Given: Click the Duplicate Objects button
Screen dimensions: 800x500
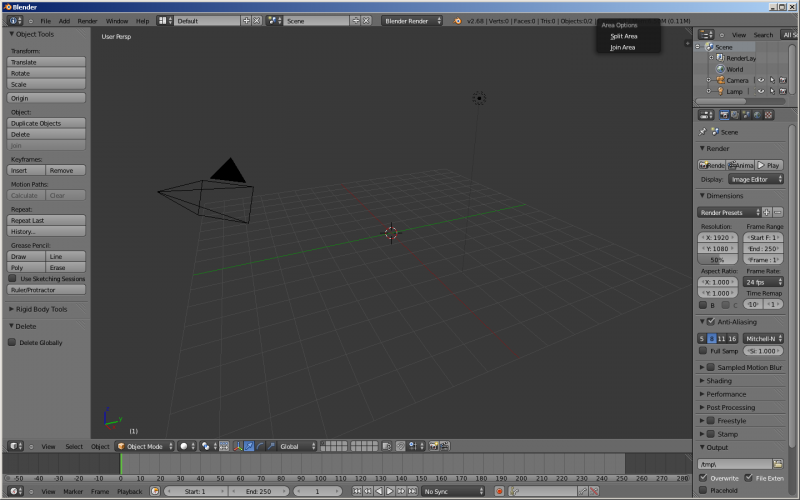Looking at the screenshot, I should 47,123.
